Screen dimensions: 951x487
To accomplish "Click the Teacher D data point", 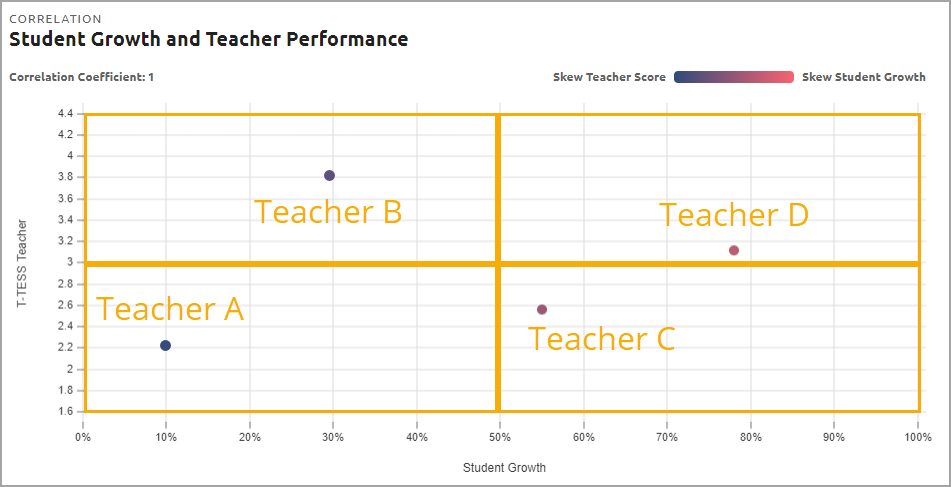I will click(x=734, y=250).
